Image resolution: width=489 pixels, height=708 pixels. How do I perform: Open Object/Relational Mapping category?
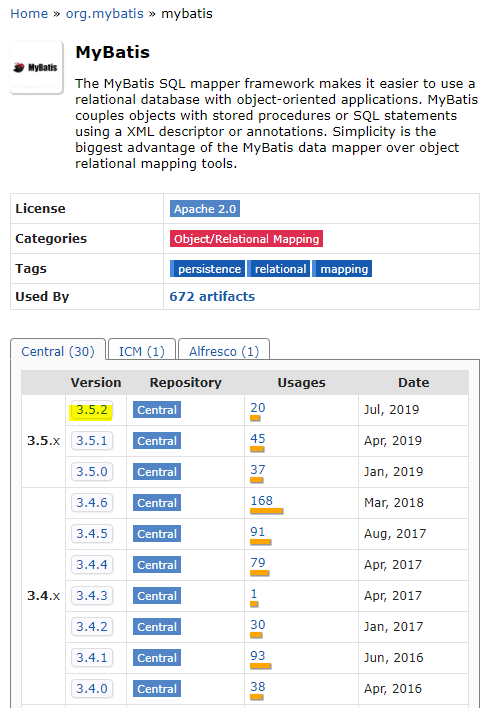(247, 239)
